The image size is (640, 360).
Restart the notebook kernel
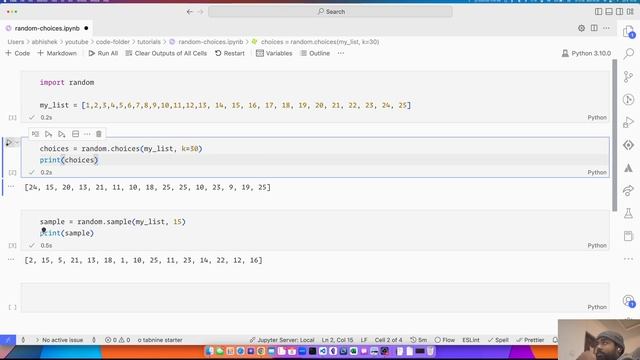(230, 53)
